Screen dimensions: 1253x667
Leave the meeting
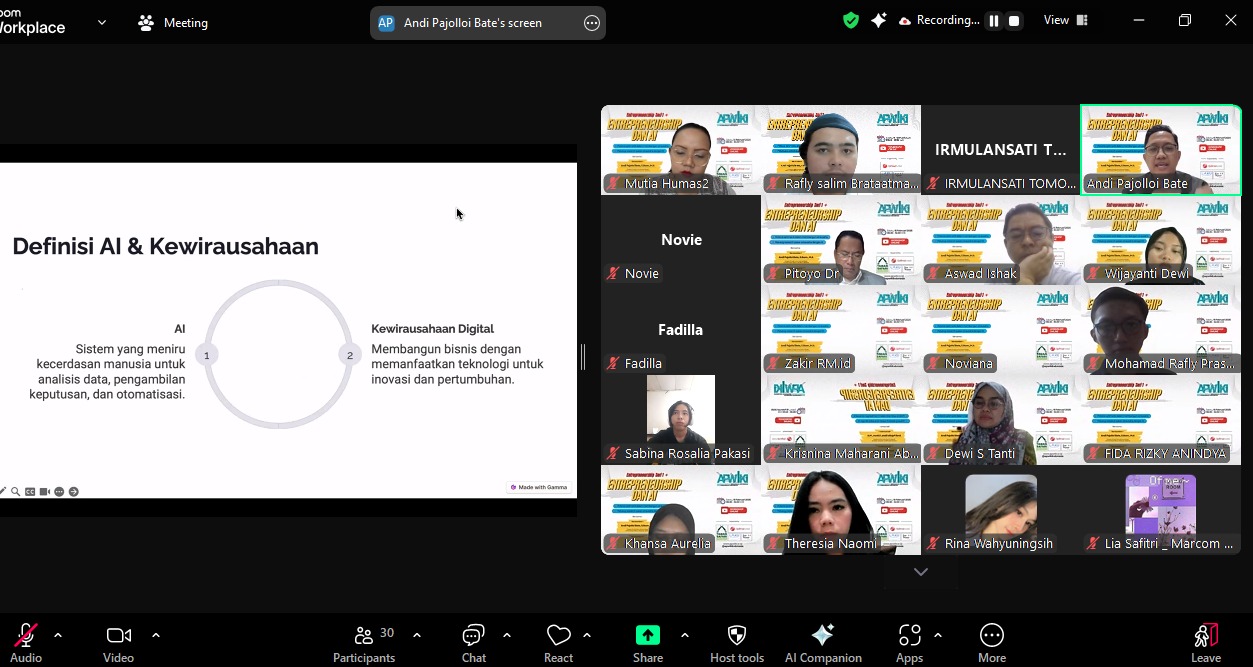click(x=1206, y=643)
